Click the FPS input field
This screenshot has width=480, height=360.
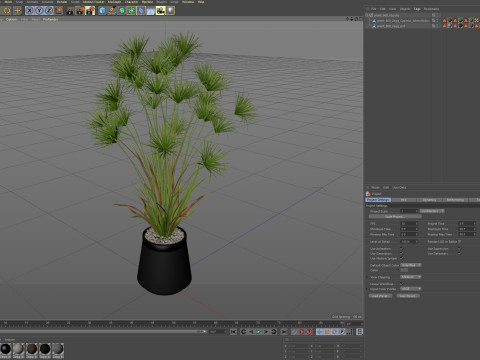[409, 224]
